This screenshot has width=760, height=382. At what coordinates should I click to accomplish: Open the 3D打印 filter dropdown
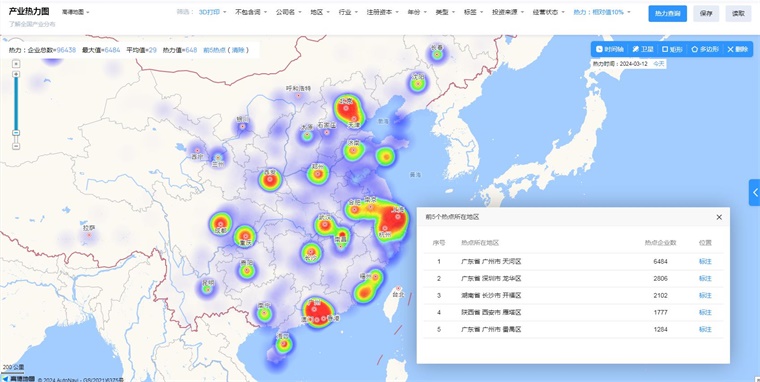point(212,12)
